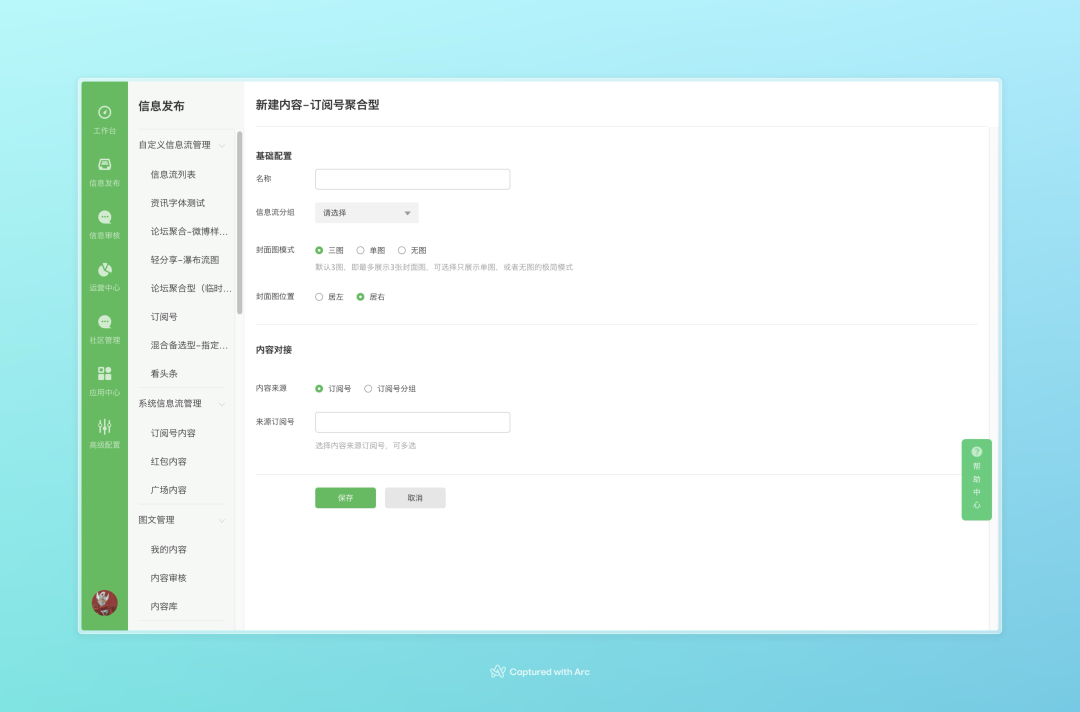Open 论坛聚合-微博样 menu item
The image size is (1080, 712).
[189, 231]
